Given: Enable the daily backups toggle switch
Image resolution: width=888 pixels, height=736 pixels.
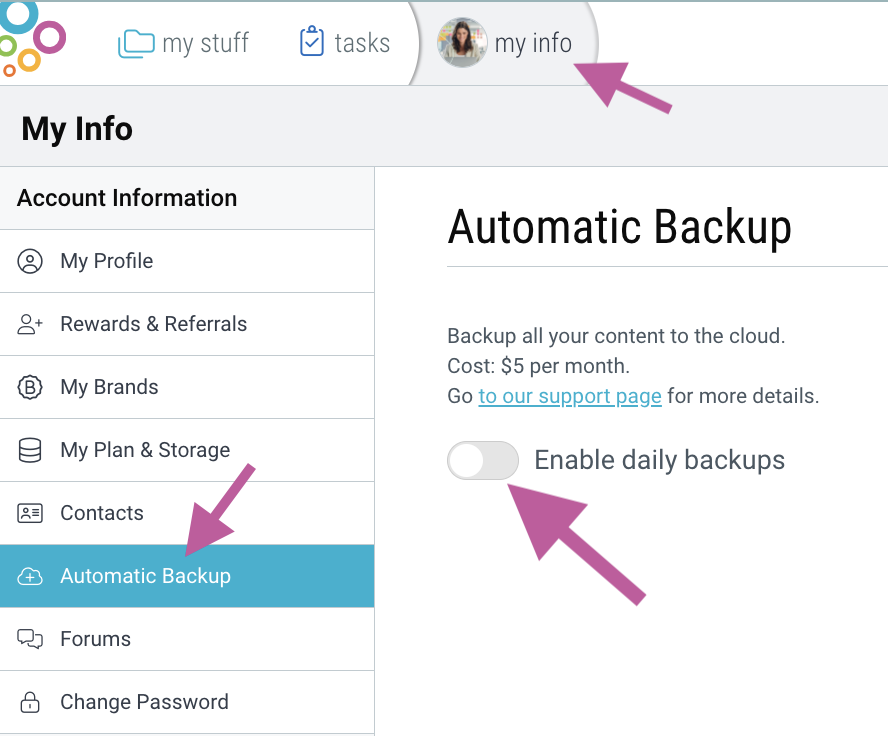Looking at the screenshot, I should 483,461.
